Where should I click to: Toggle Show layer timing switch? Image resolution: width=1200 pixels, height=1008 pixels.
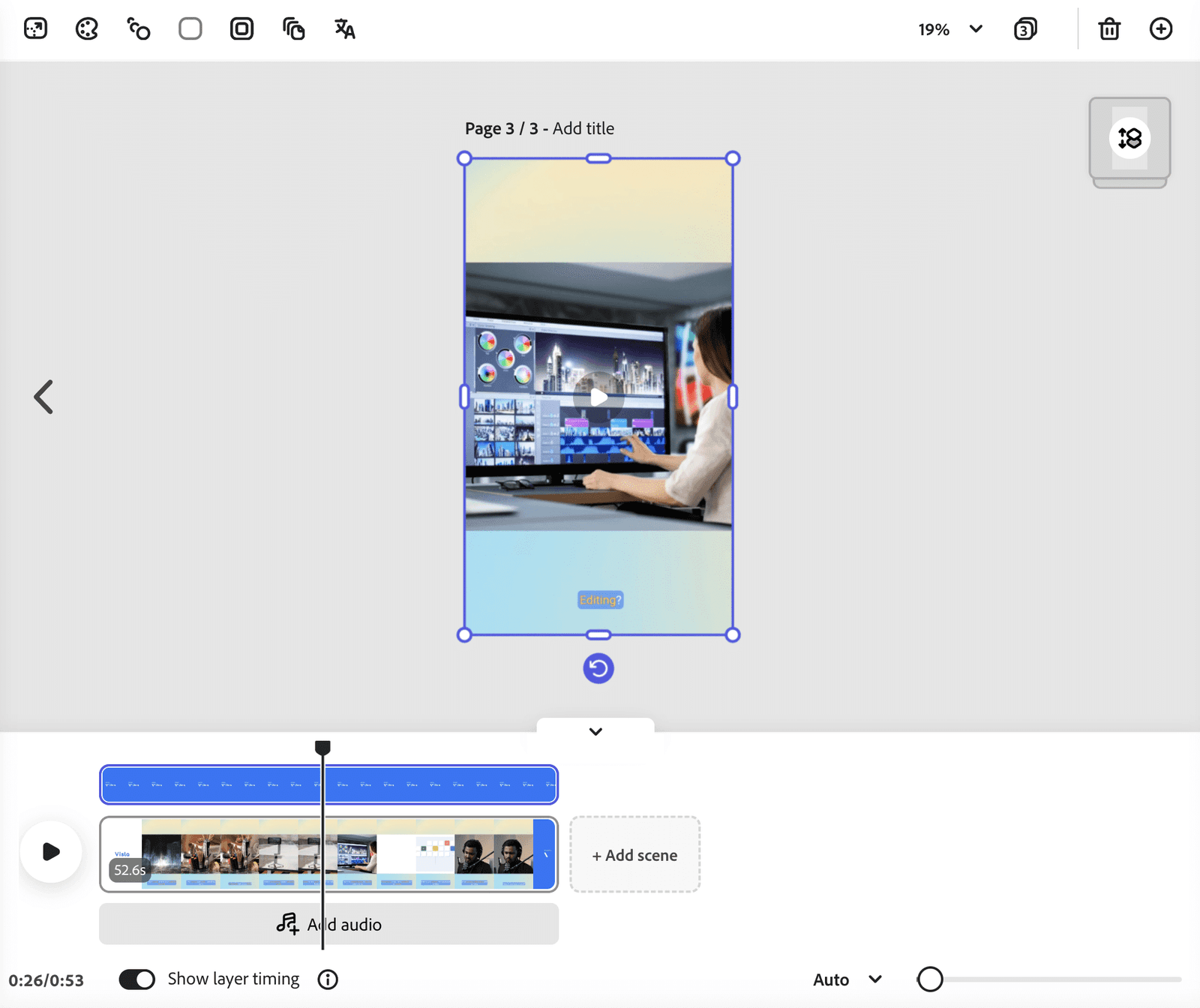[137, 979]
